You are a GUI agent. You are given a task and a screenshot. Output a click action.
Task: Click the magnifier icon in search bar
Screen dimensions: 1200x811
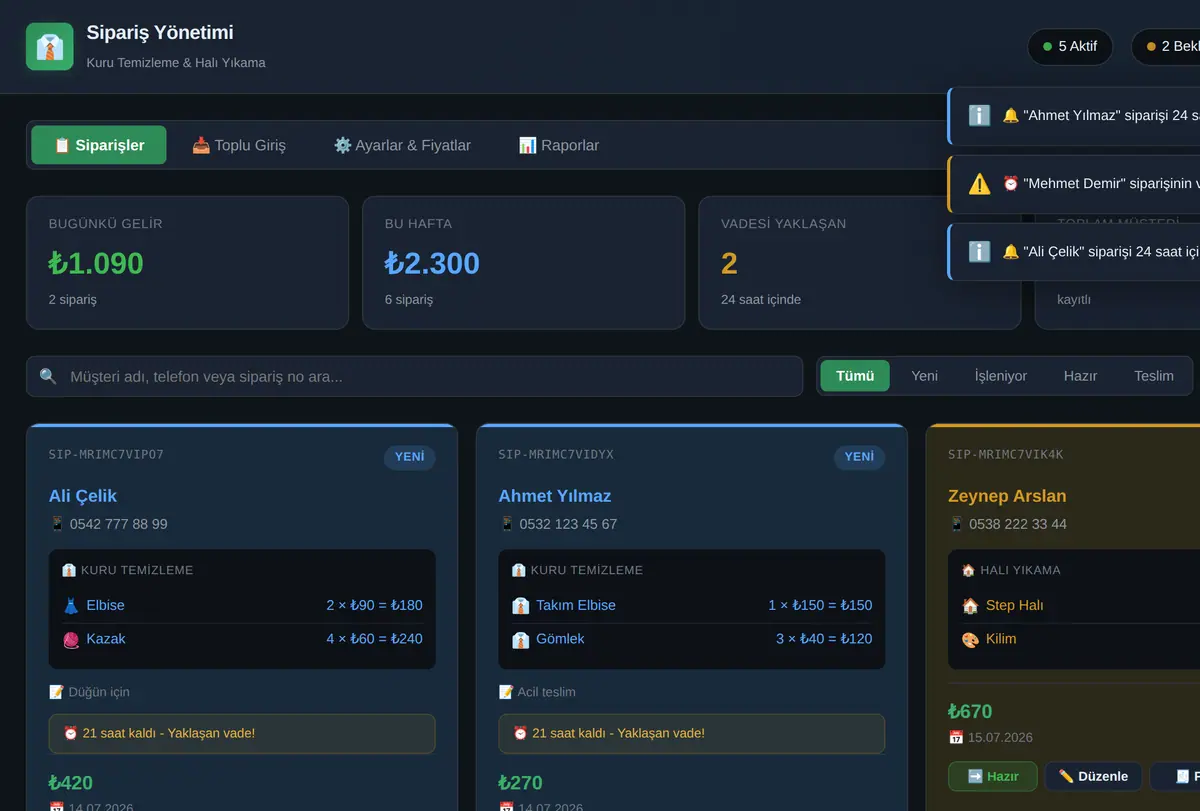(x=48, y=377)
